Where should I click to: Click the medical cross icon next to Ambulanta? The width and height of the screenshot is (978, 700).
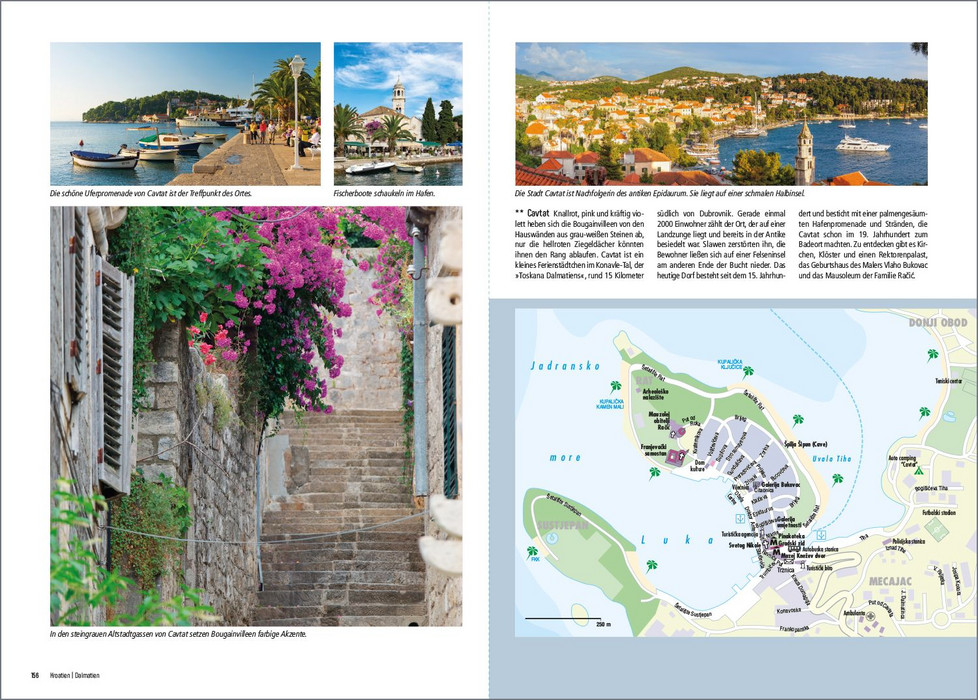click(871, 615)
